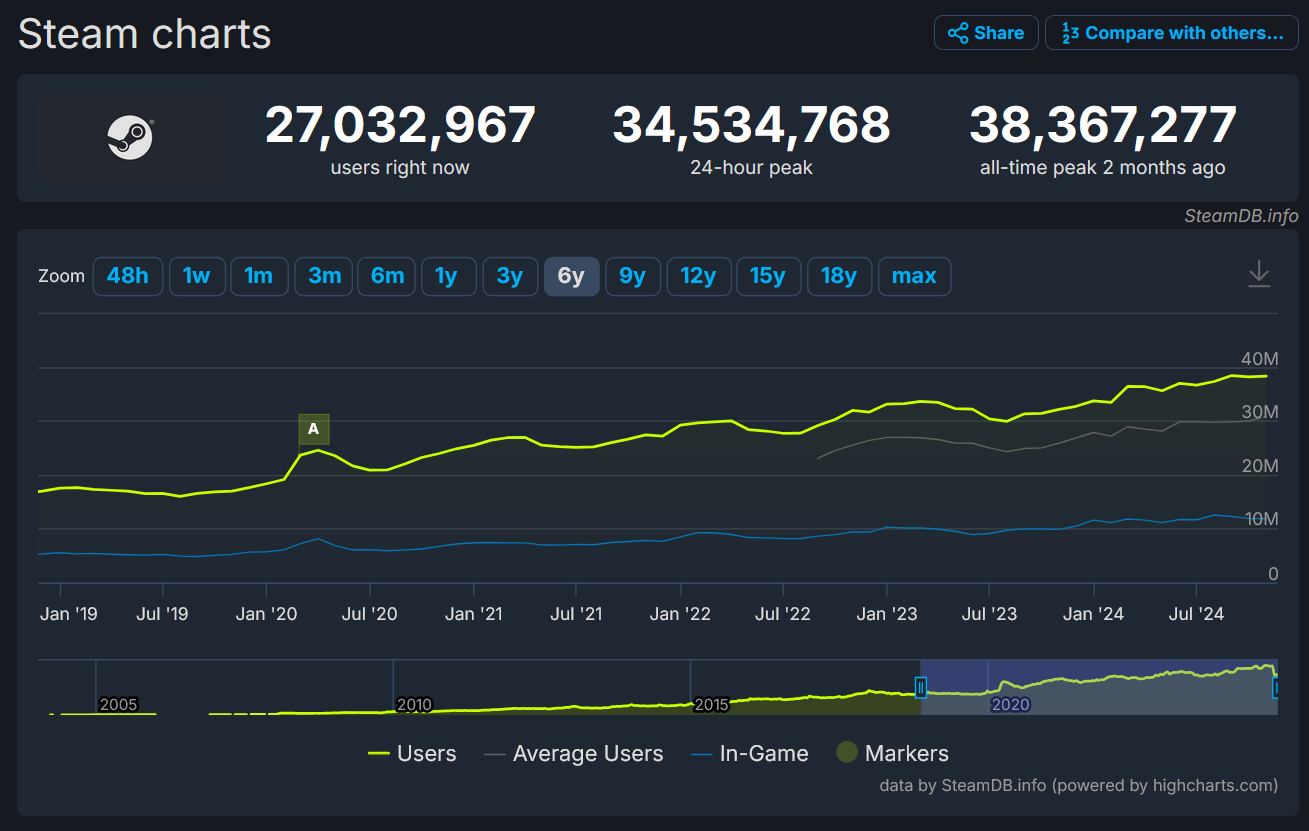Click the Jul '21 axis label
This screenshot has width=1309, height=831.
(576, 614)
